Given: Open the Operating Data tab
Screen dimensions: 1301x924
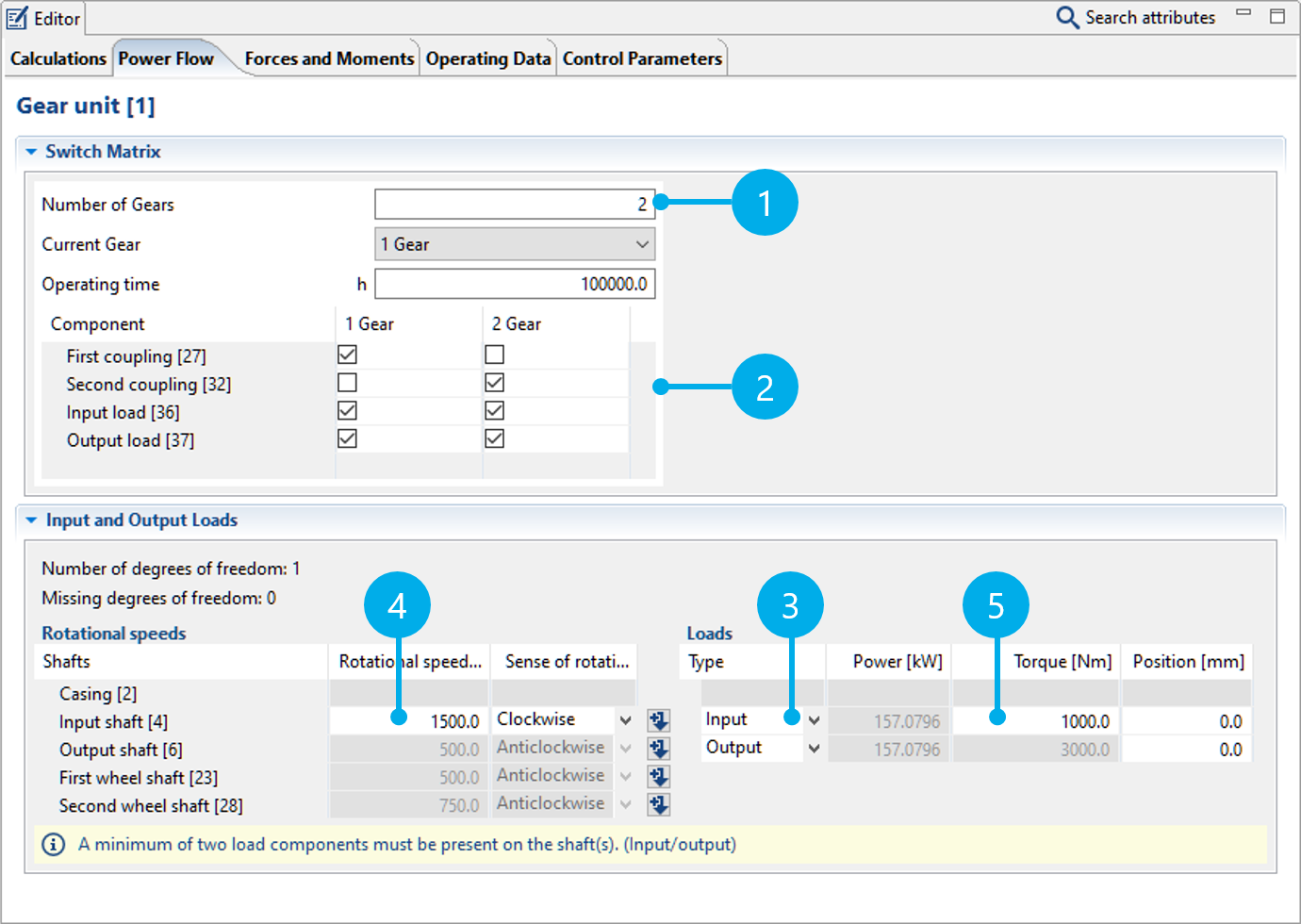Looking at the screenshot, I should (487, 58).
